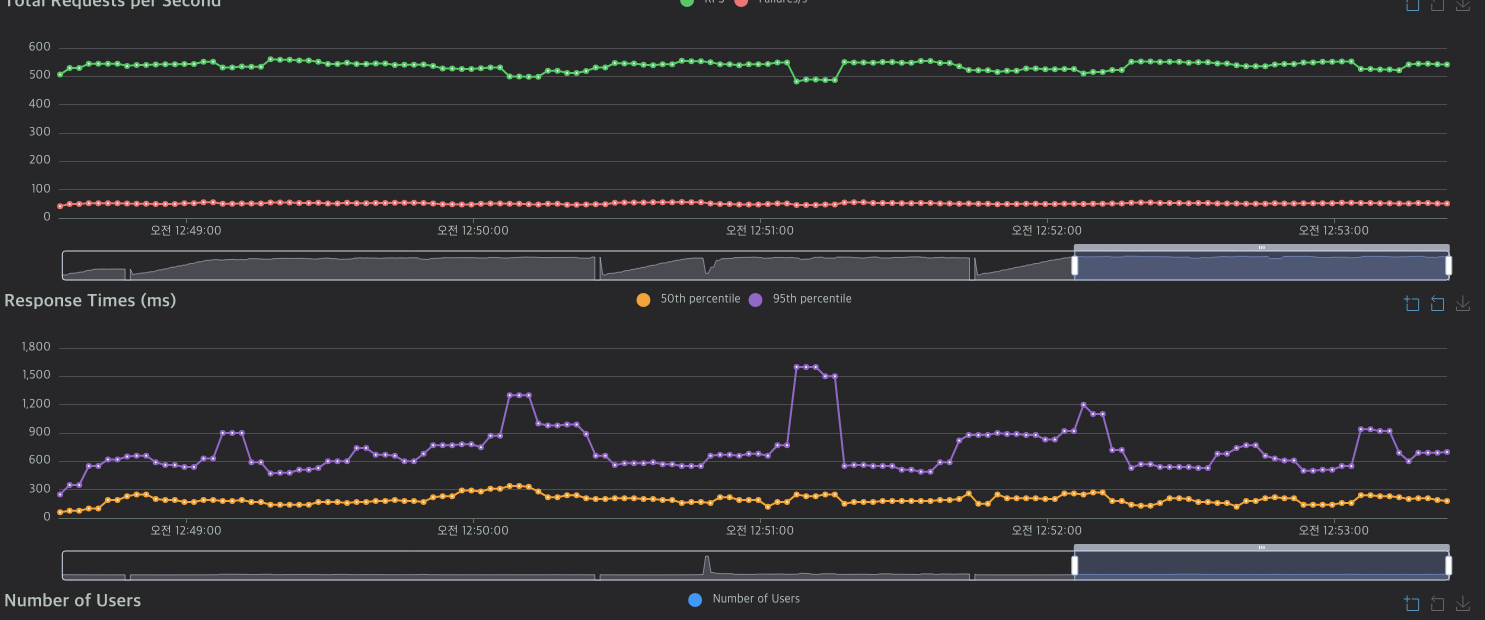Activate area zoom tool on Response Times chart
The image size is (1485, 620).
(x=1412, y=304)
